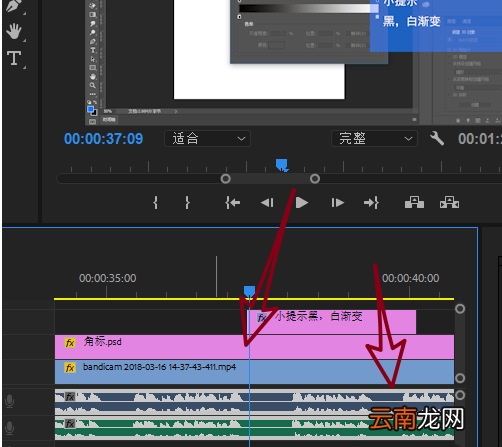Select the 角标.psd clip
Screen dimensions: 502x447
tap(254, 347)
